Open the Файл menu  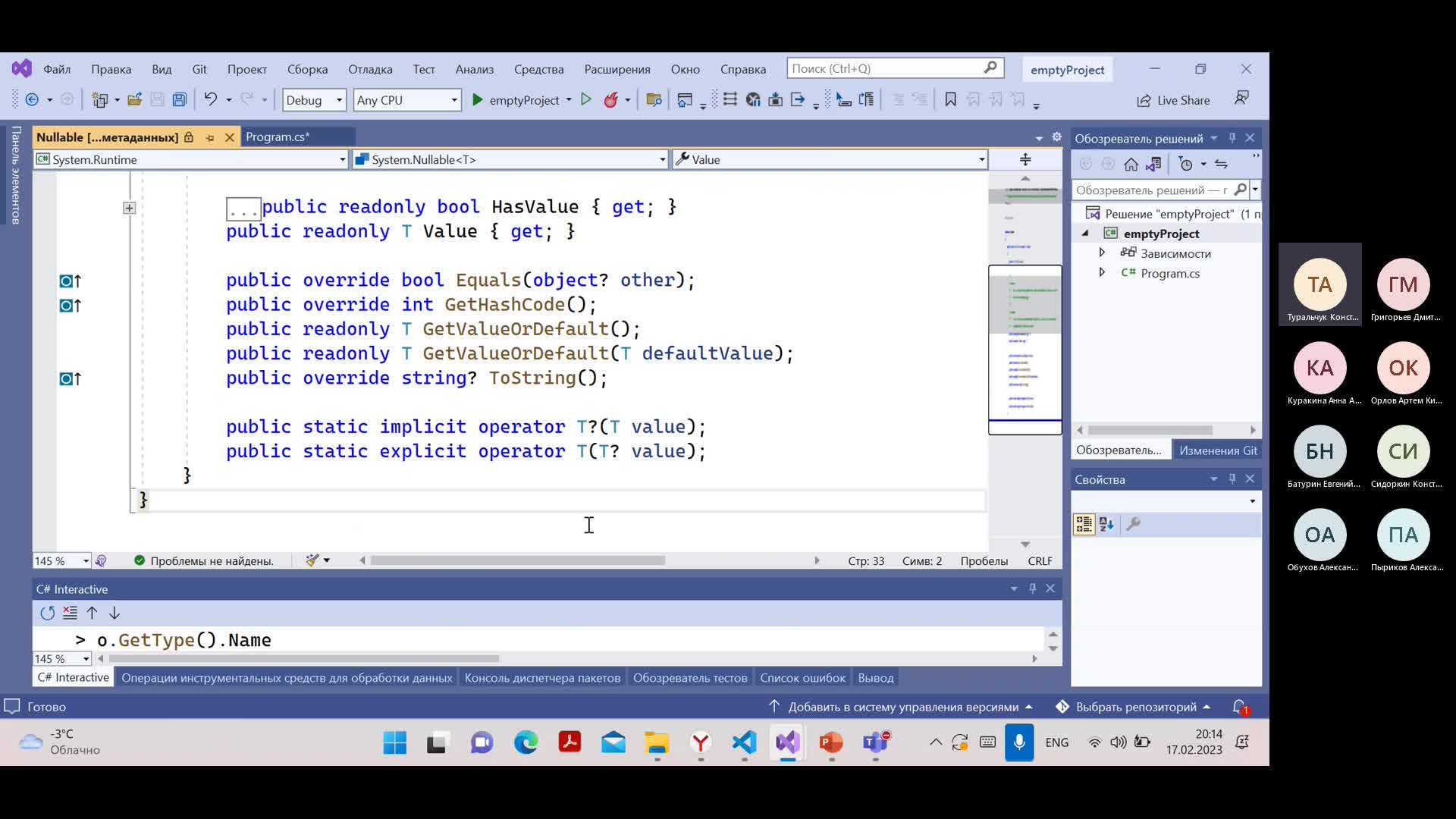[x=57, y=69]
